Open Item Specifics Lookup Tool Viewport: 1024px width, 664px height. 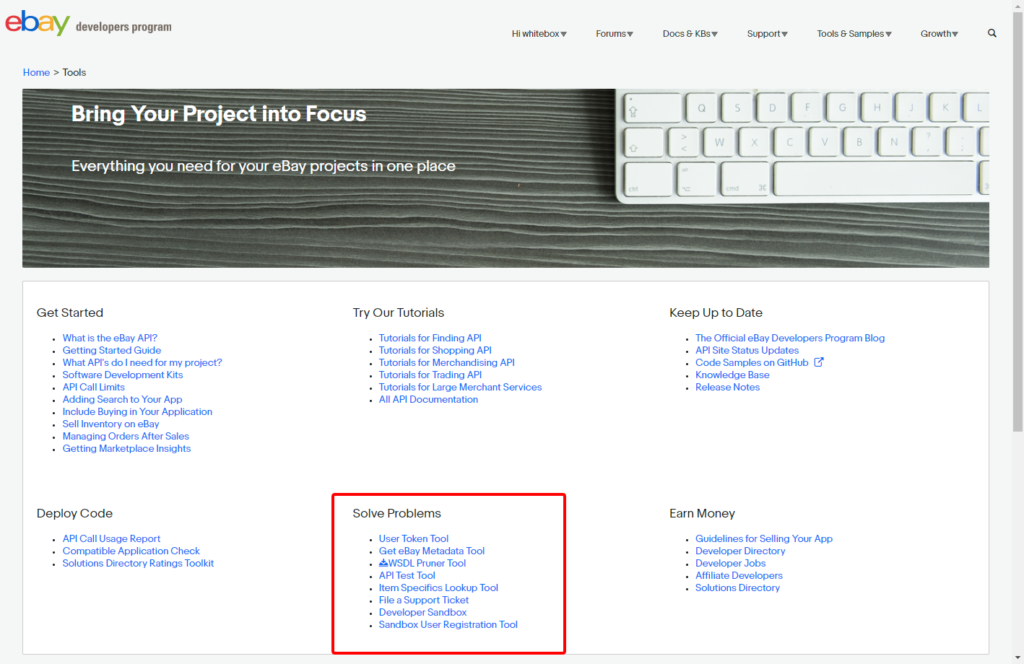(438, 588)
